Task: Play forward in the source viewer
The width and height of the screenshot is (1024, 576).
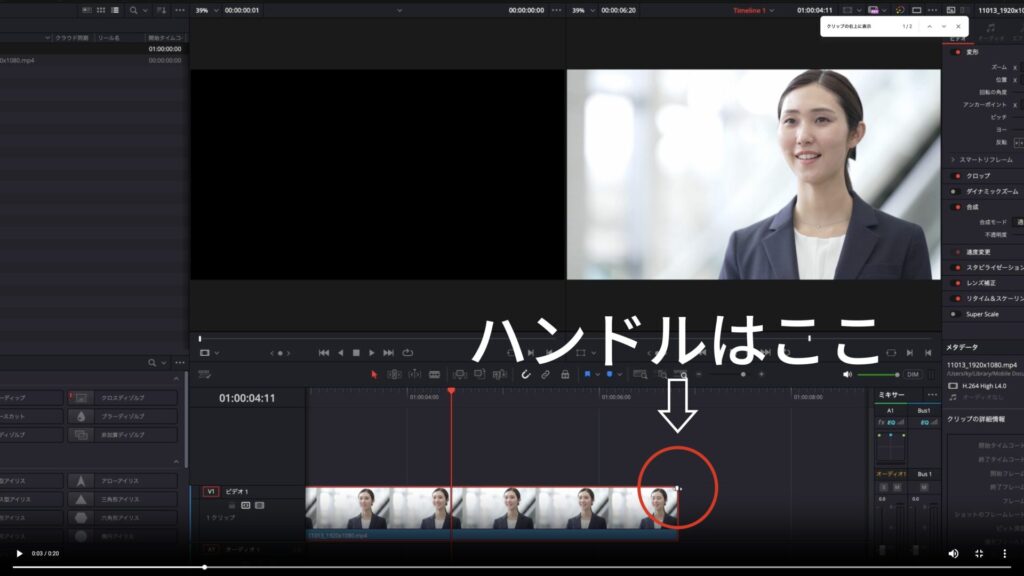Action: tap(372, 353)
